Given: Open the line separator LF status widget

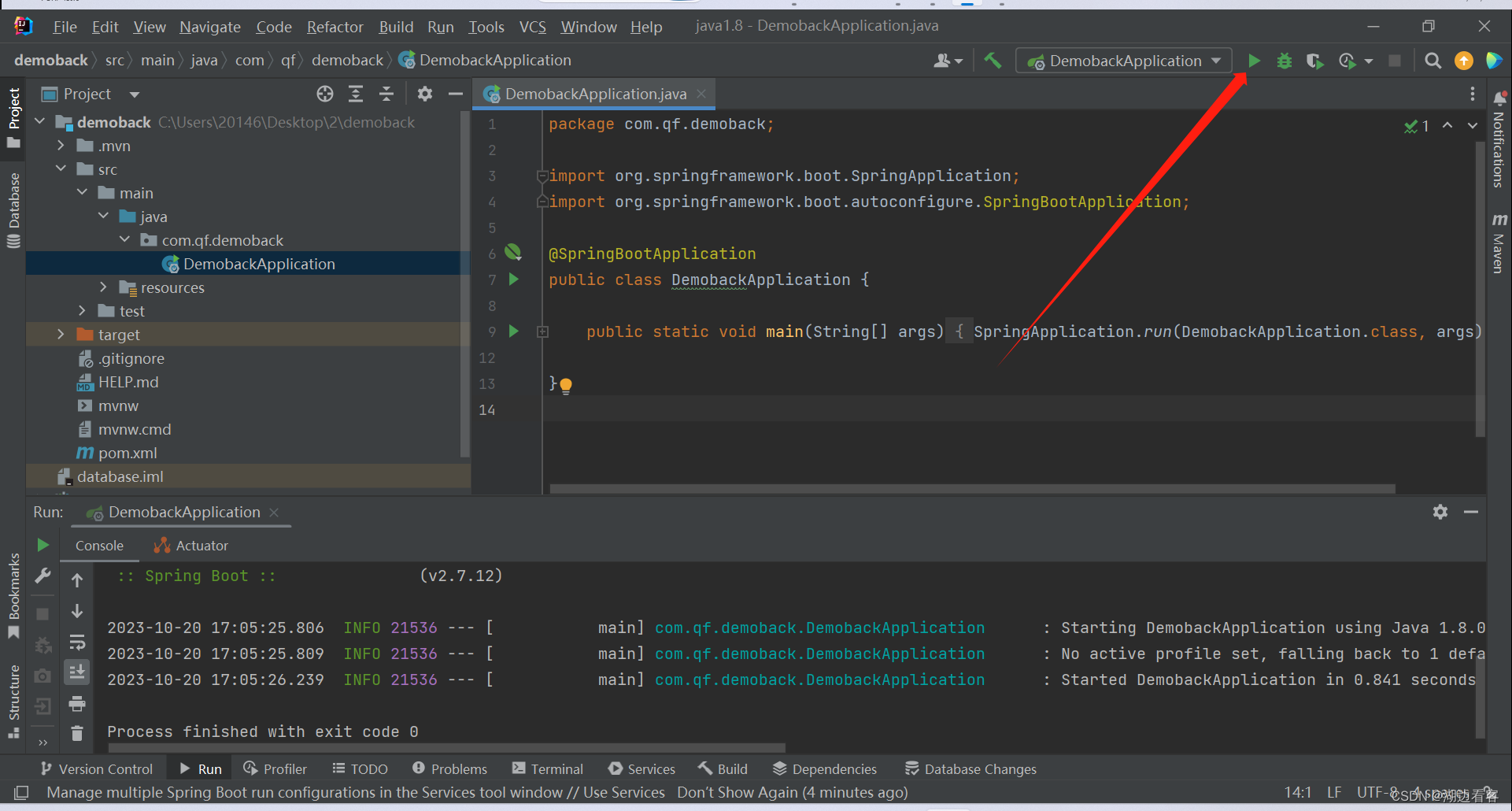Looking at the screenshot, I should tap(1334, 792).
